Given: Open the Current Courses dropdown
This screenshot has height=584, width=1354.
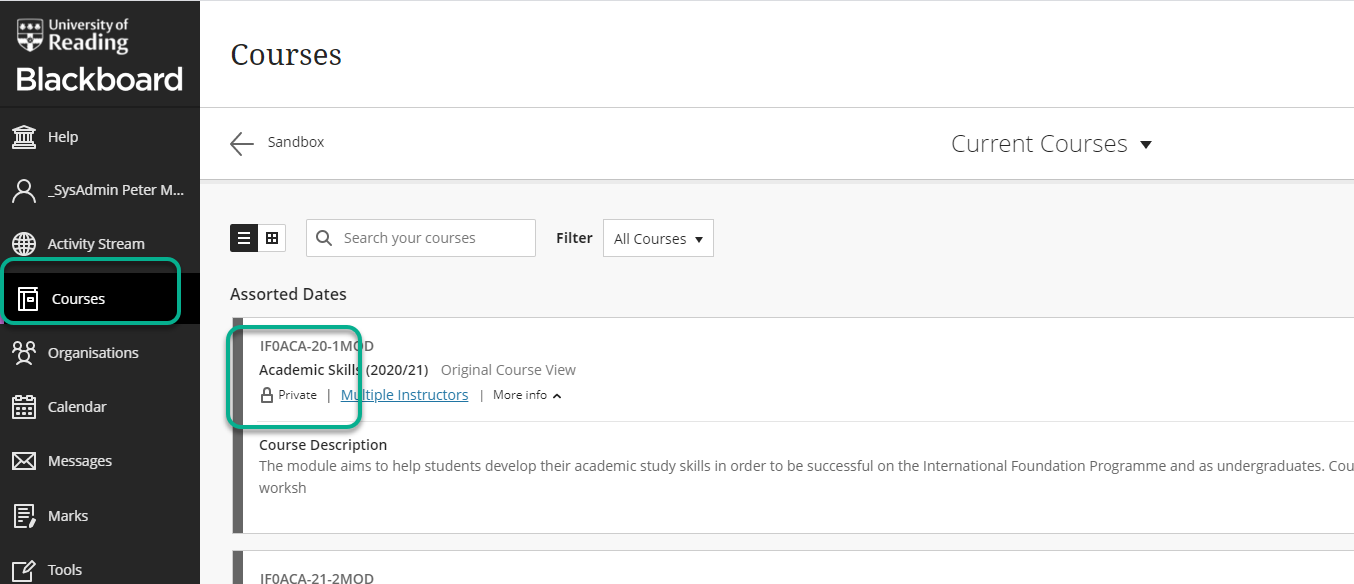Looking at the screenshot, I should (x=1051, y=144).
